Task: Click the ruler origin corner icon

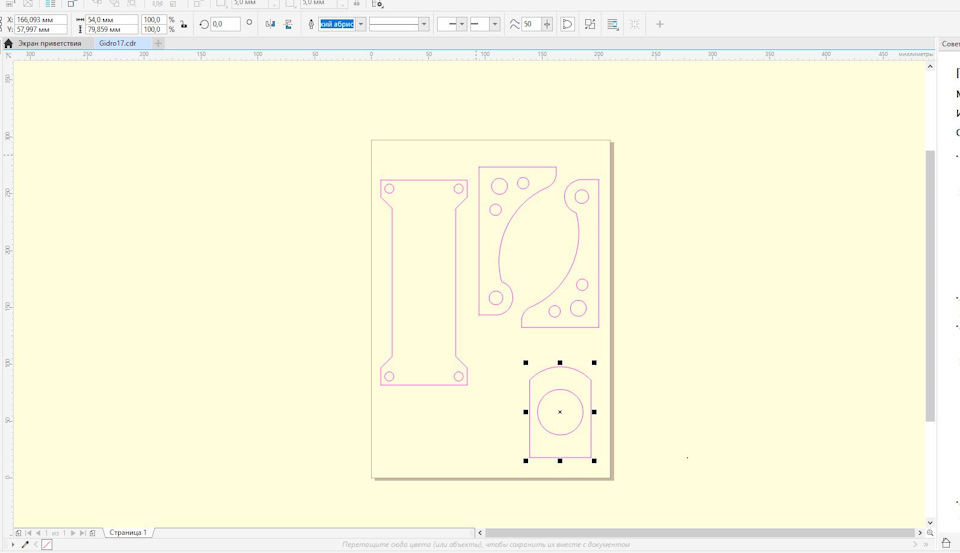Action: tap(8, 55)
